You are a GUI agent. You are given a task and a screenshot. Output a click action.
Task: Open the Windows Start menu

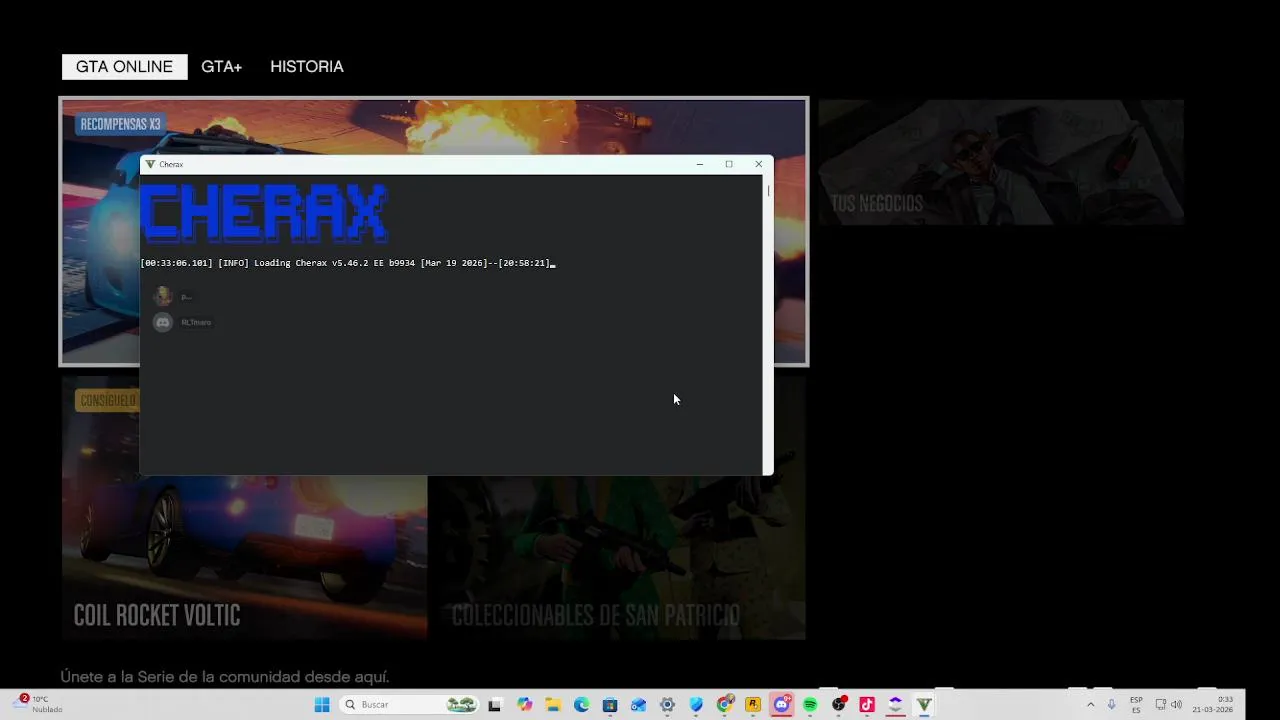pyautogui.click(x=322, y=705)
